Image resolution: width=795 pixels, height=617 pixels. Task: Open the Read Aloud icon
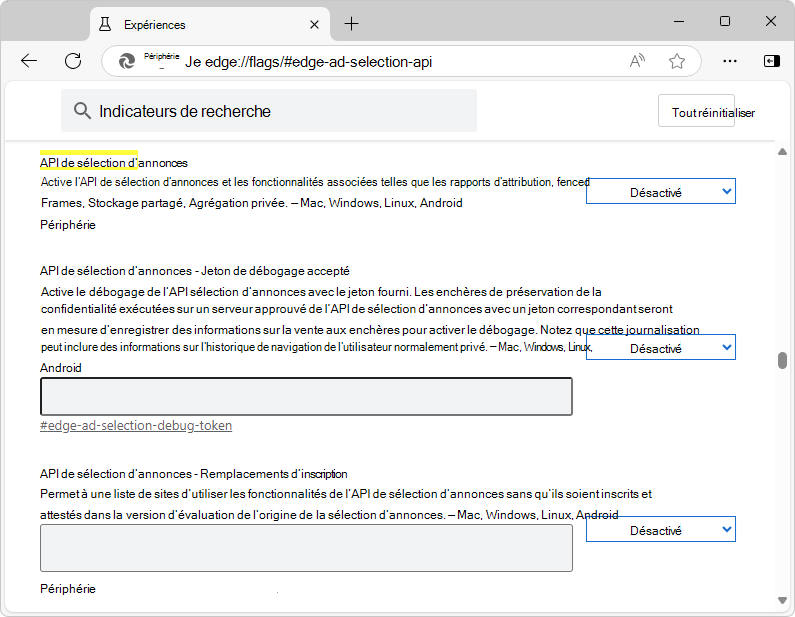637,61
